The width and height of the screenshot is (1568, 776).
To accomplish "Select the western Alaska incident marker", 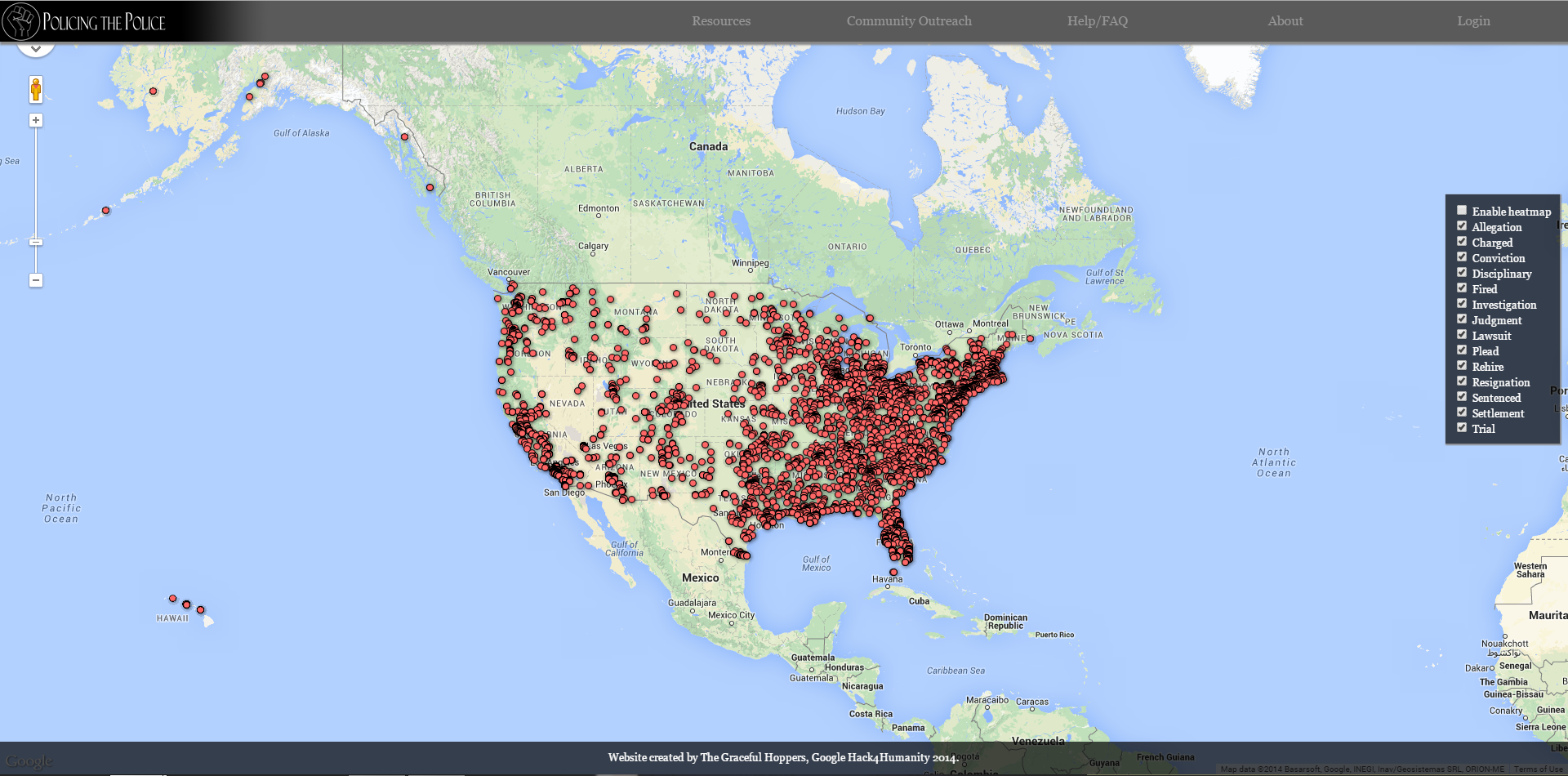I will point(153,91).
